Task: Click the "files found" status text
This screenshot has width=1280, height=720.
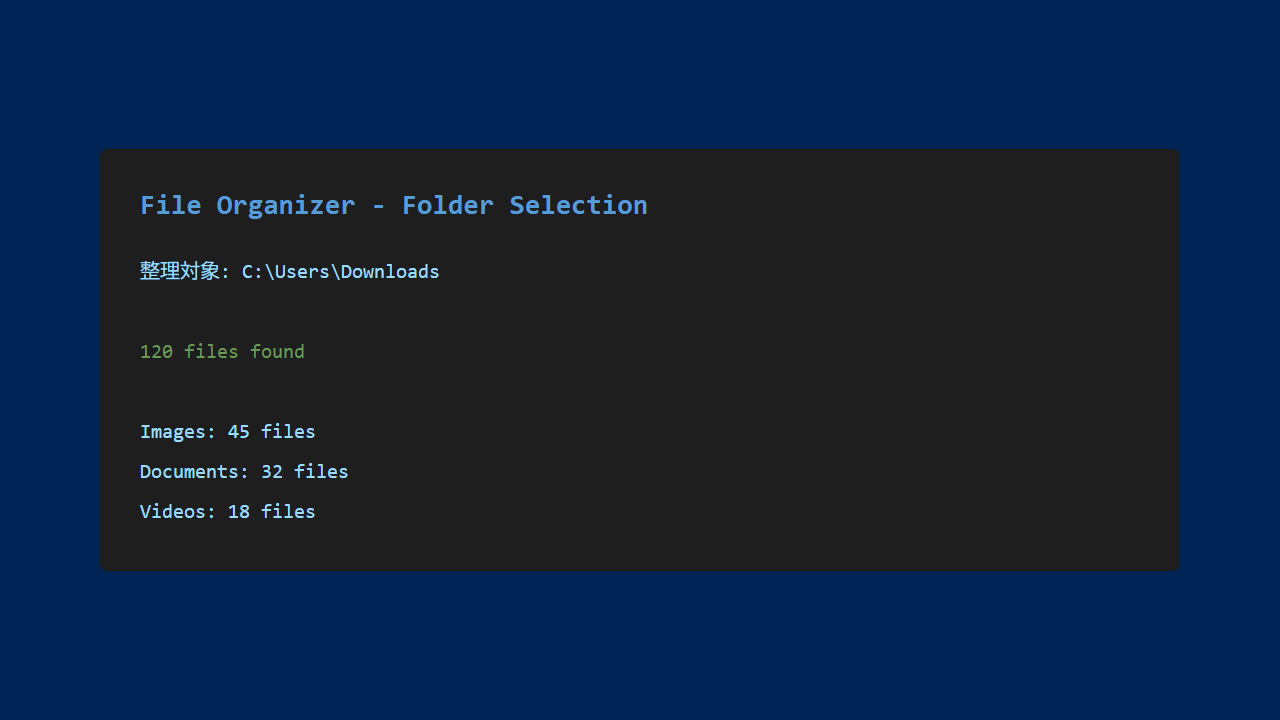Action: pos(244,352)
